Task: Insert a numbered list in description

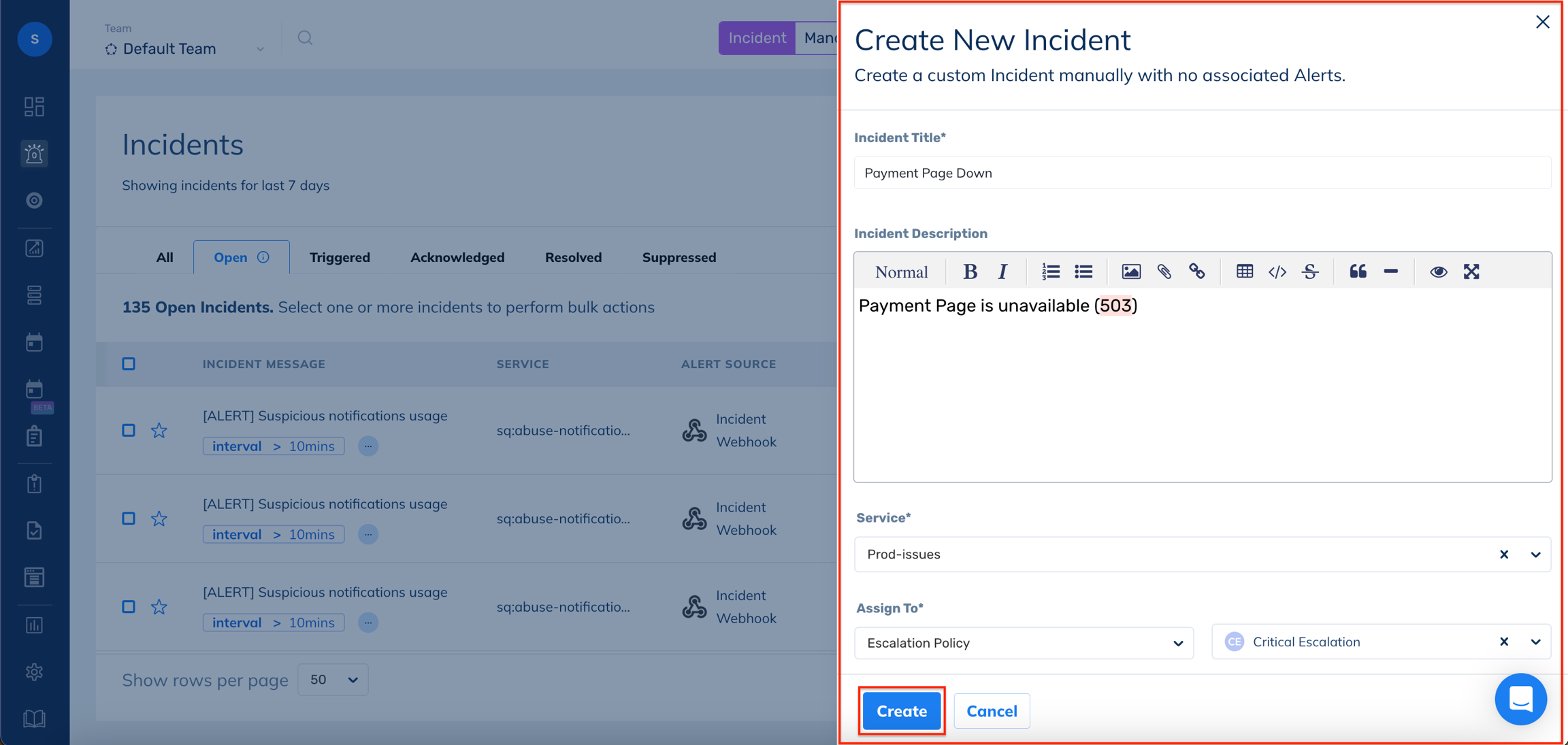Action: pyautogui.click(x=1050, y=272)
